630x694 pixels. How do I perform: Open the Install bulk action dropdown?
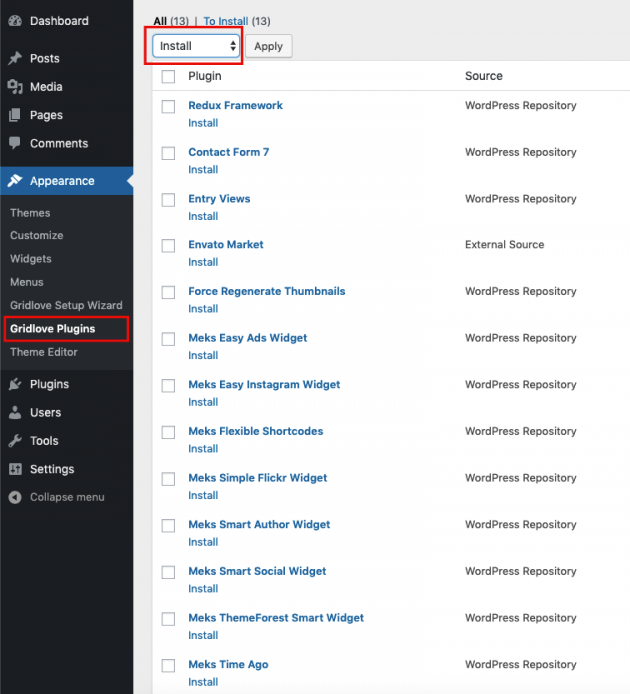(x=196, y=46)
